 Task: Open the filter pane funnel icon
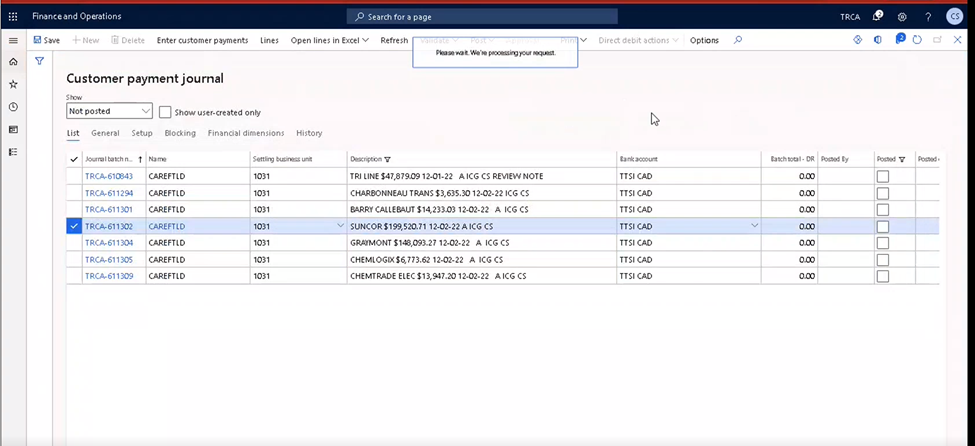[39, 61]
